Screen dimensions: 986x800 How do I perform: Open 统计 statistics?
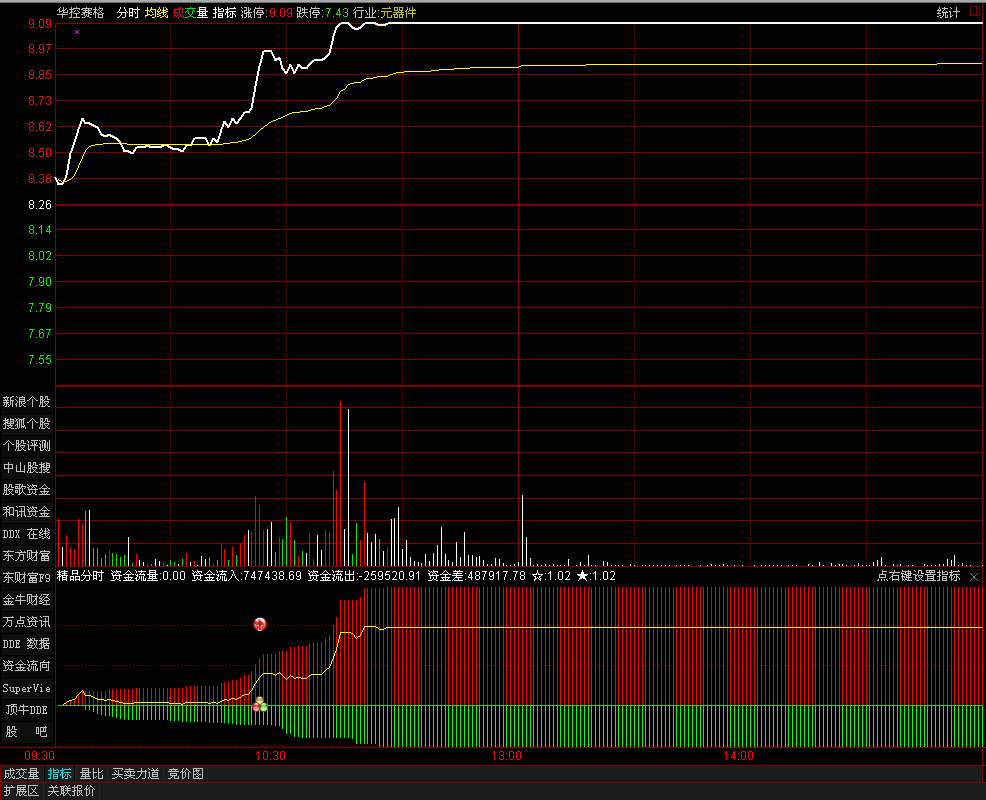click(948, 13)
